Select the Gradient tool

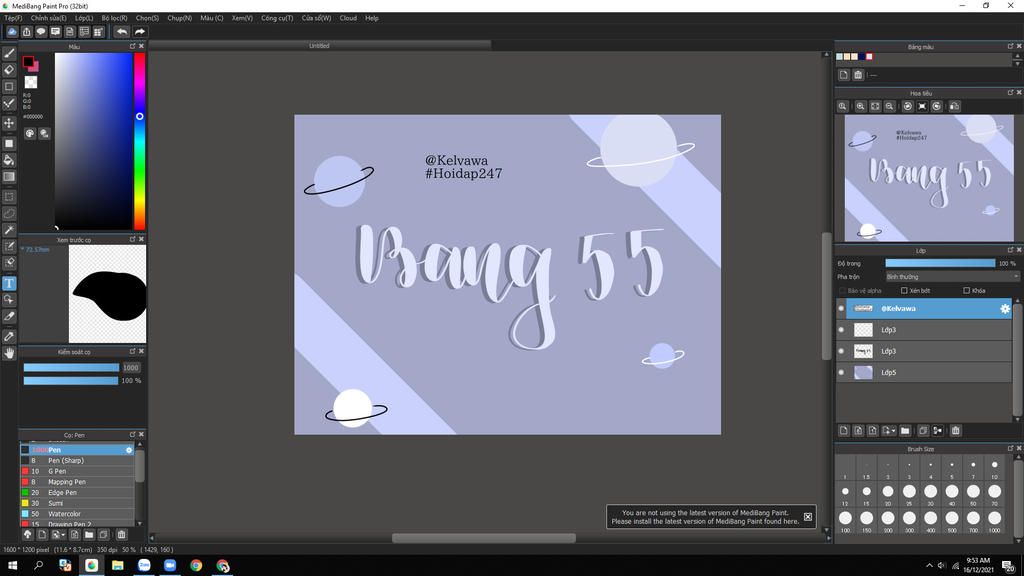[9, 176]
